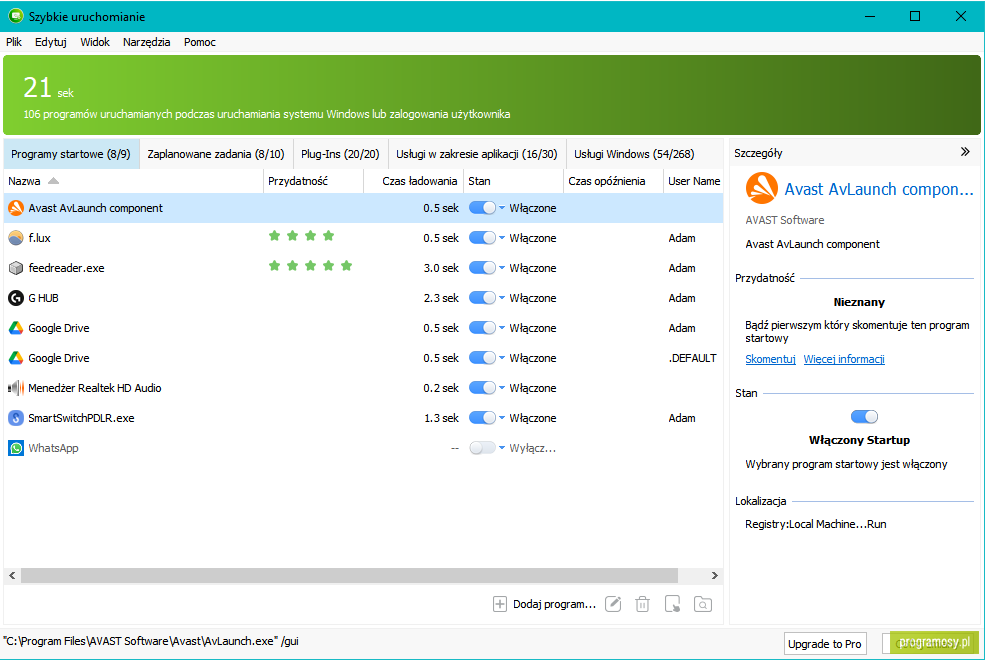985x660 pixels.
Task: Select Programy startowe tab
Action: click(x=71, y=154)
